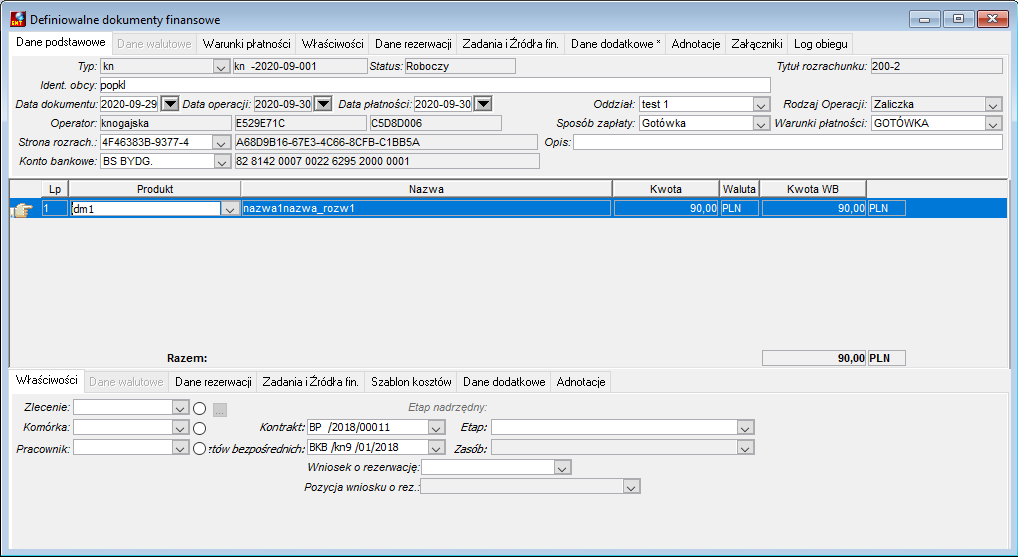Expand the Kontrakt dropdown
The image size is (1018, 558).
coord(437,428)
